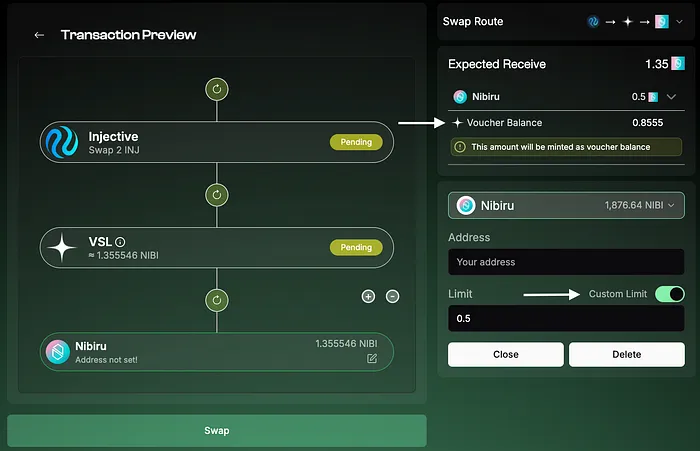Toggle the Custom Limit switch
700x451 pixels.
[x=670, y=294]
